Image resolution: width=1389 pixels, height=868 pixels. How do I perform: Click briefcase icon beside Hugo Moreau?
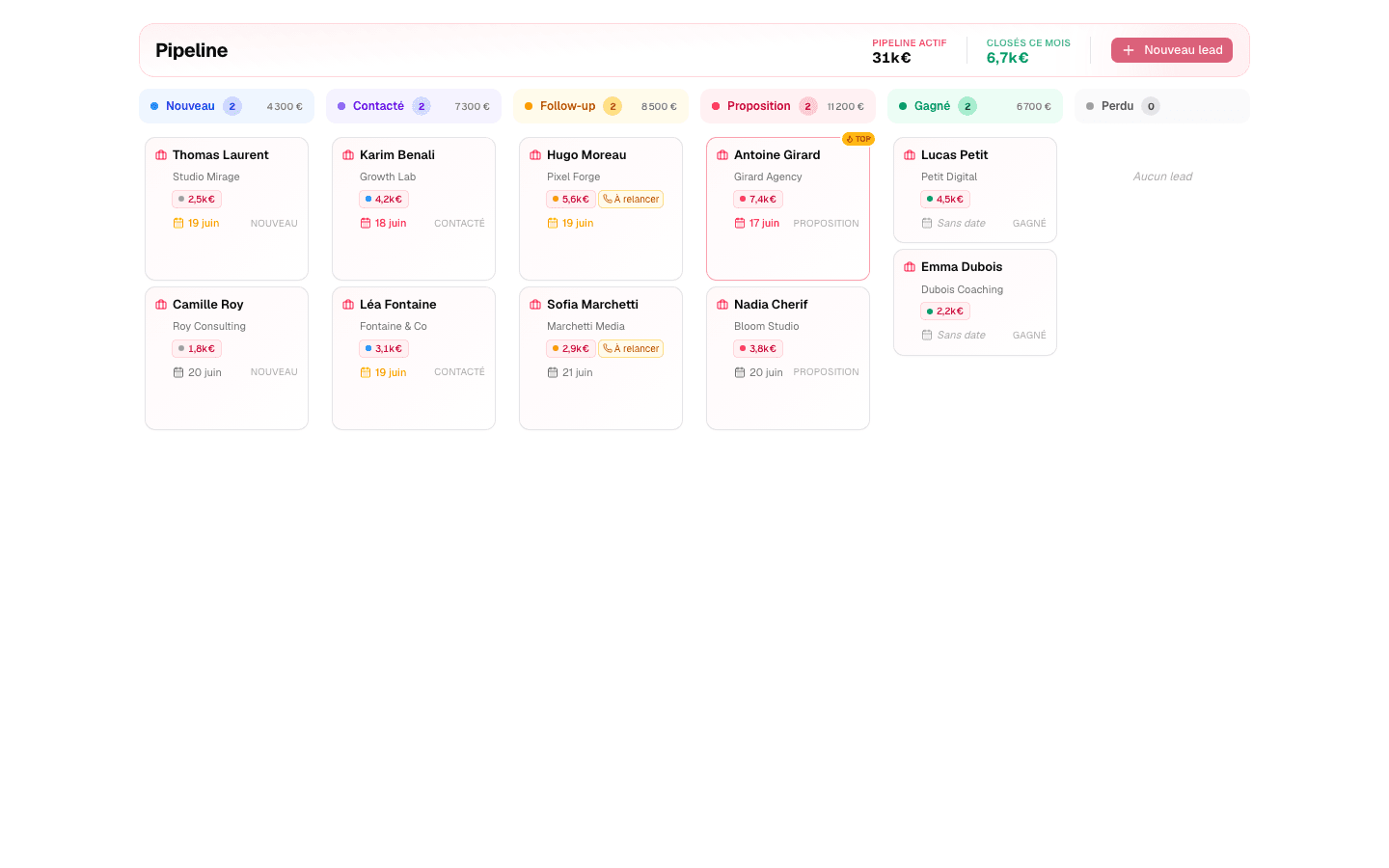pos(535,155)
